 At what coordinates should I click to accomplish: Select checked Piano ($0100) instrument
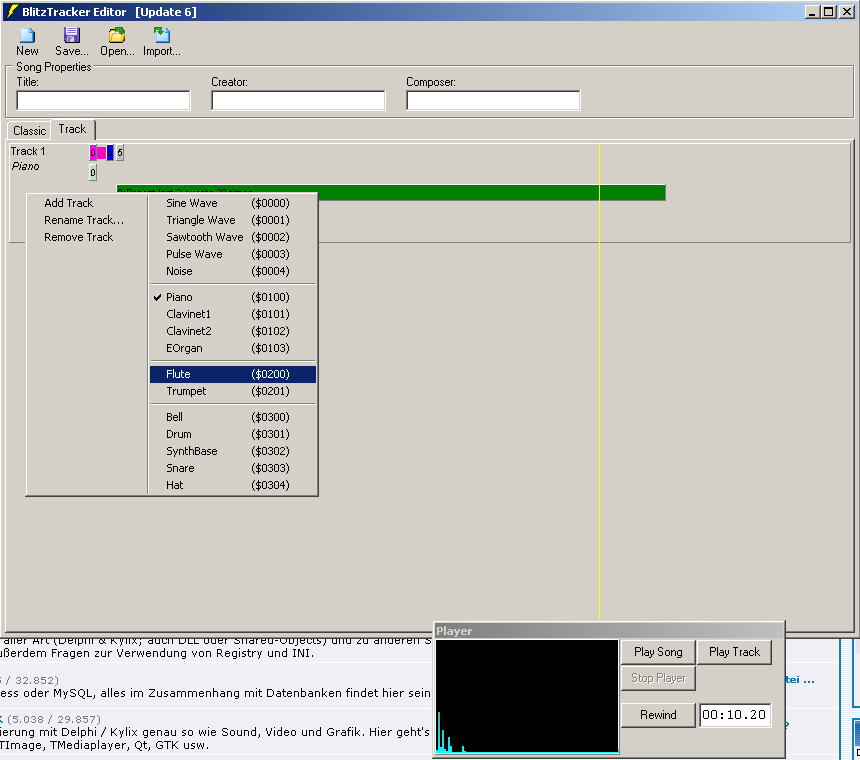point(233,297)
